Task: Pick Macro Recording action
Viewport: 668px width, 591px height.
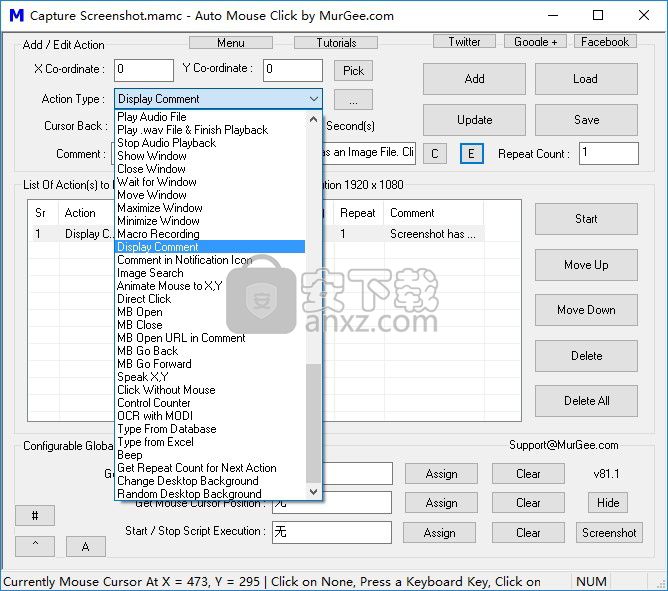Action: (158, 234)
